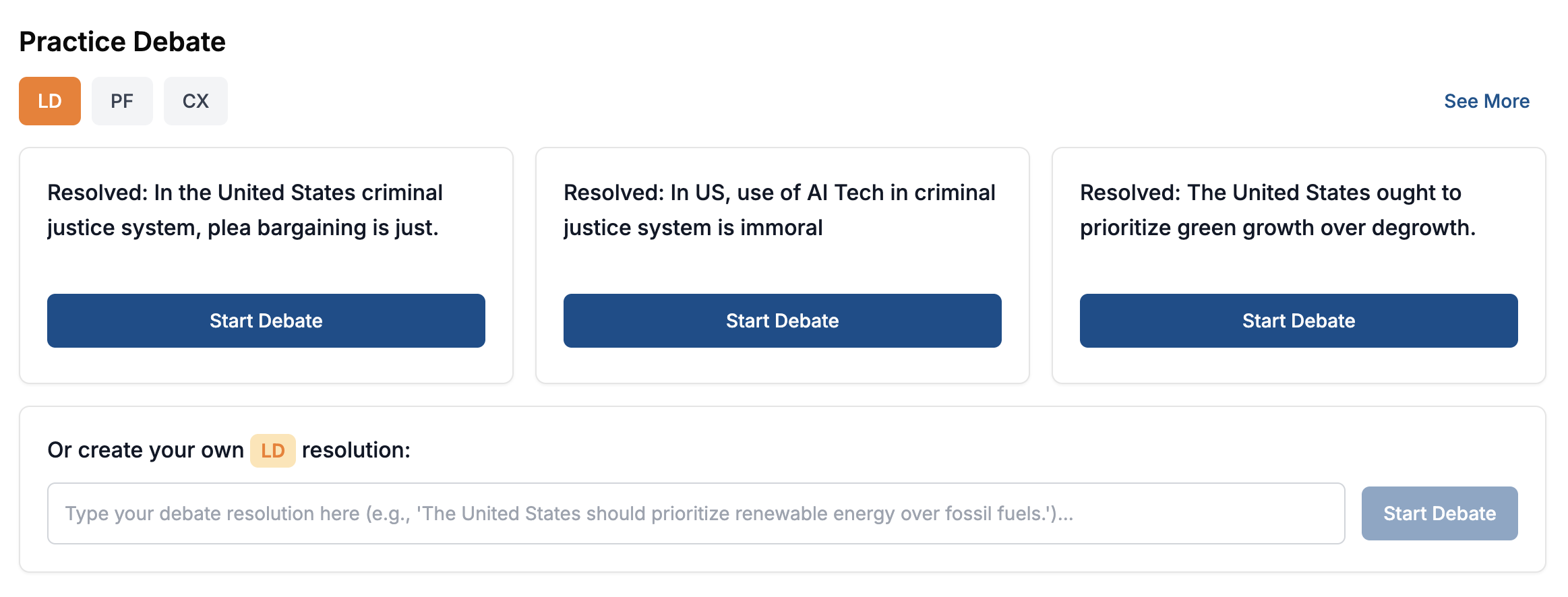The width and height of the screenshot is (1568, 597).
Task: Open the See More link
Action: pos(1486,101)
